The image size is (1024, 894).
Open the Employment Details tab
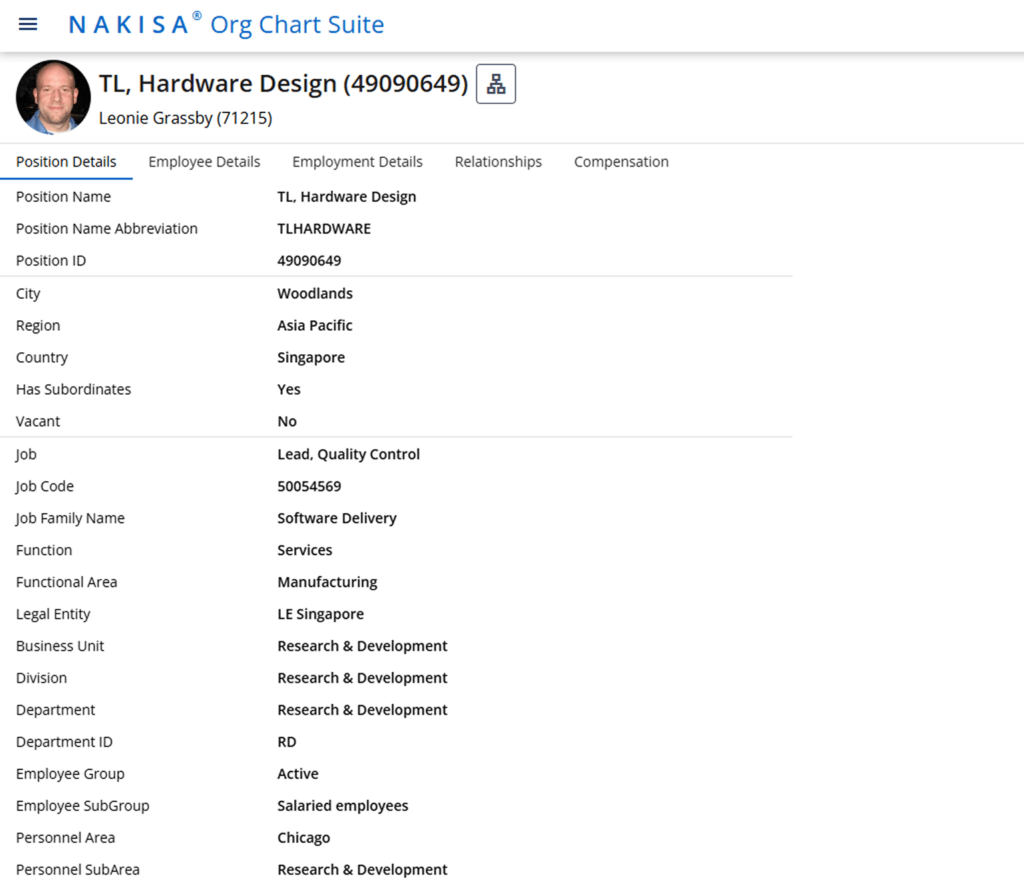coord(357,161)
